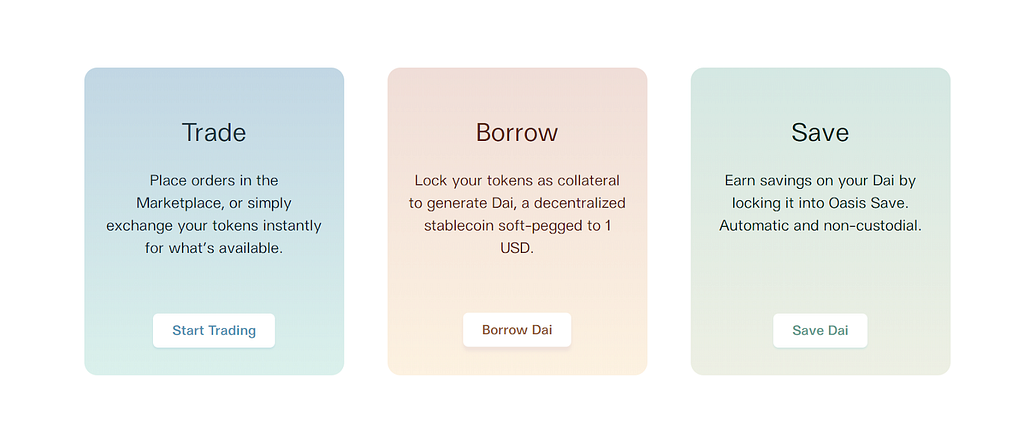This screenshot has height=425, width=1024.
Task: Click the Trade card heading
Action: click(214, 133)
